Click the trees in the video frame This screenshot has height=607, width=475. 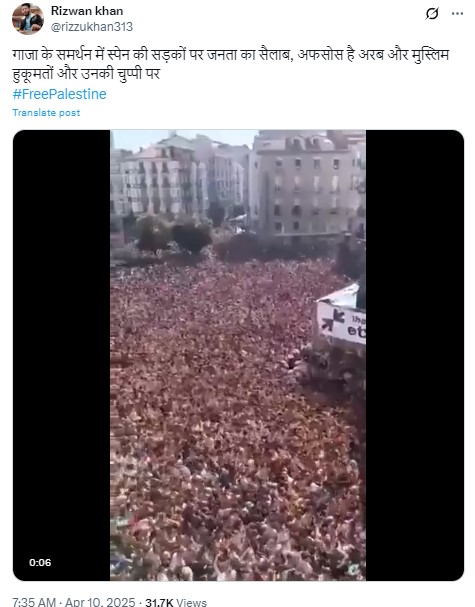174,235
